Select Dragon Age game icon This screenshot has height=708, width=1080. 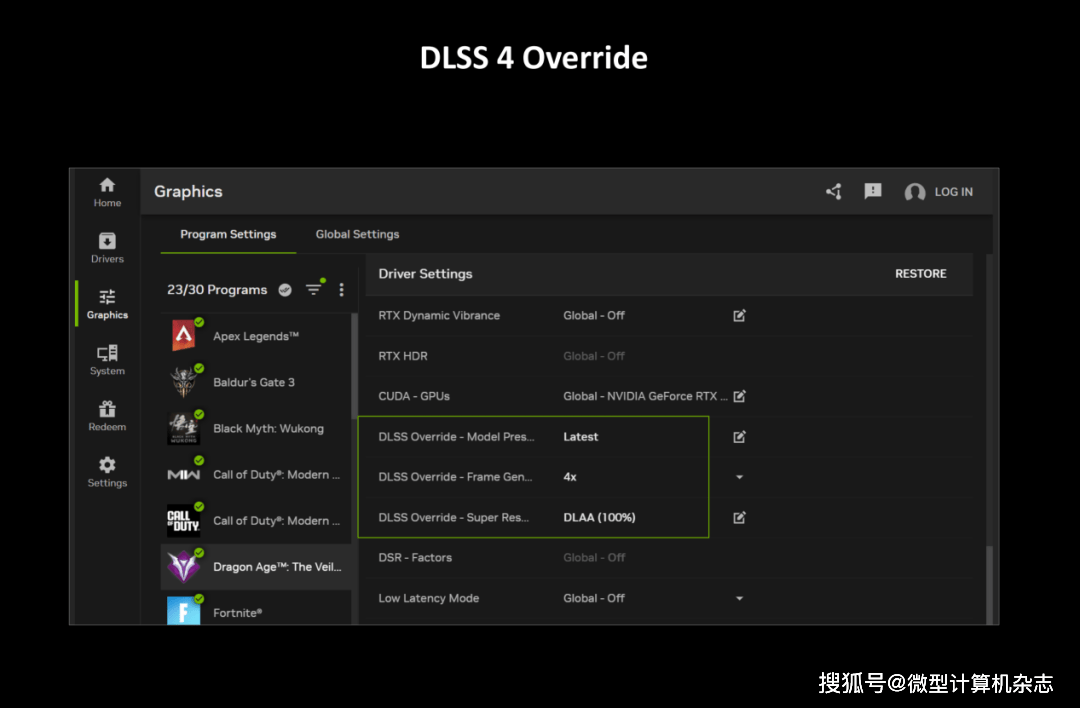click(x=184, y=567)
